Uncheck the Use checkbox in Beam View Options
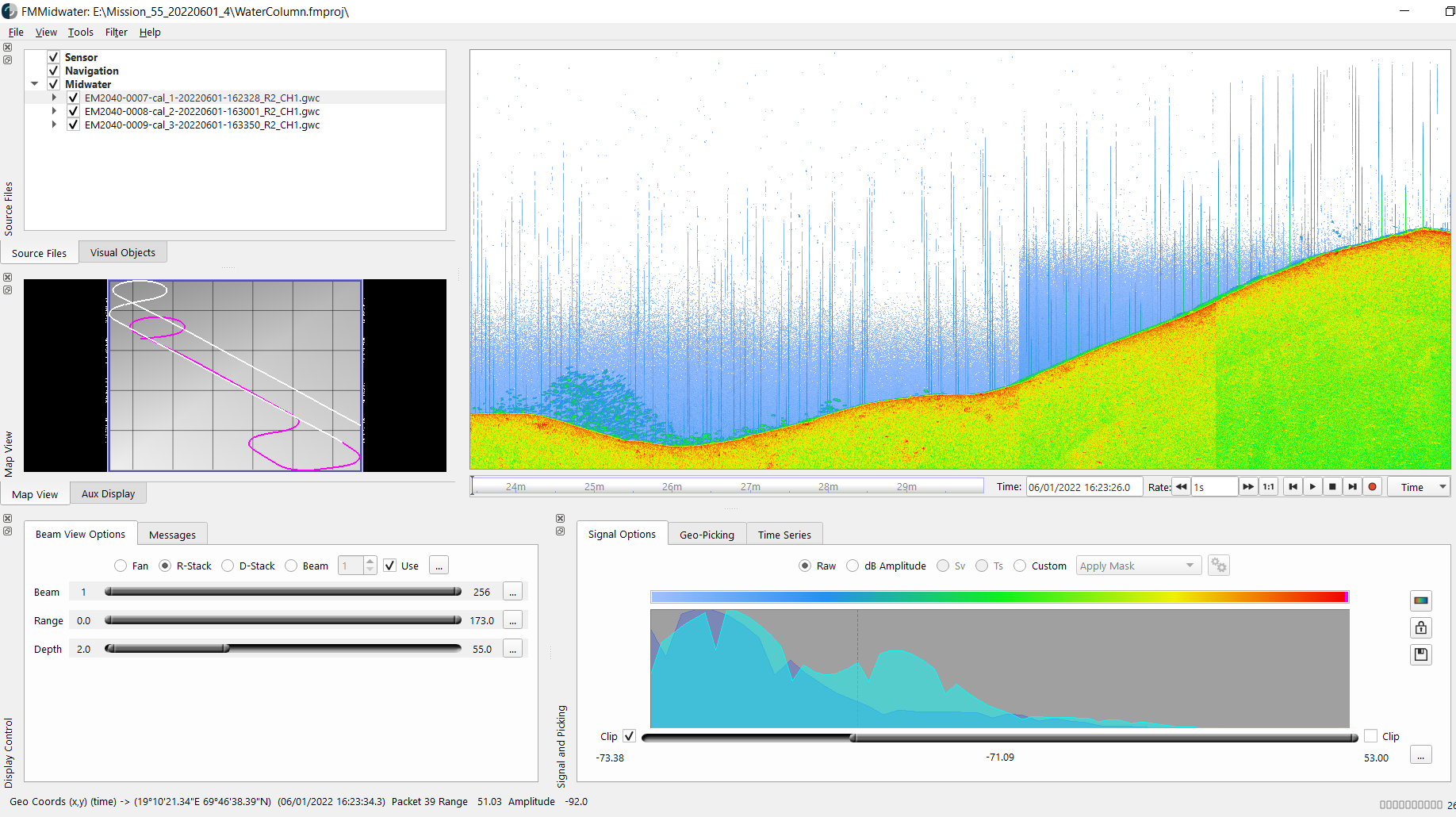Viewport: 1456px width, 817px height. [x=389, y=565]
